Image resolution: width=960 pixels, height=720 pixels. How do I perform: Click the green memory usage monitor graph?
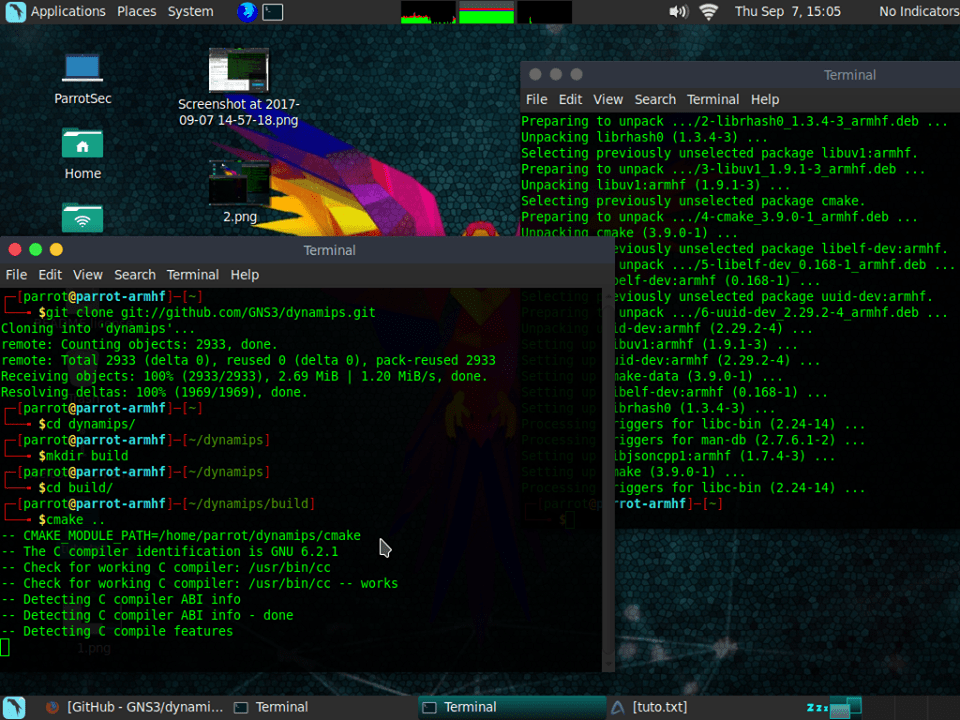pyautogui.click(x=487, y=12)
